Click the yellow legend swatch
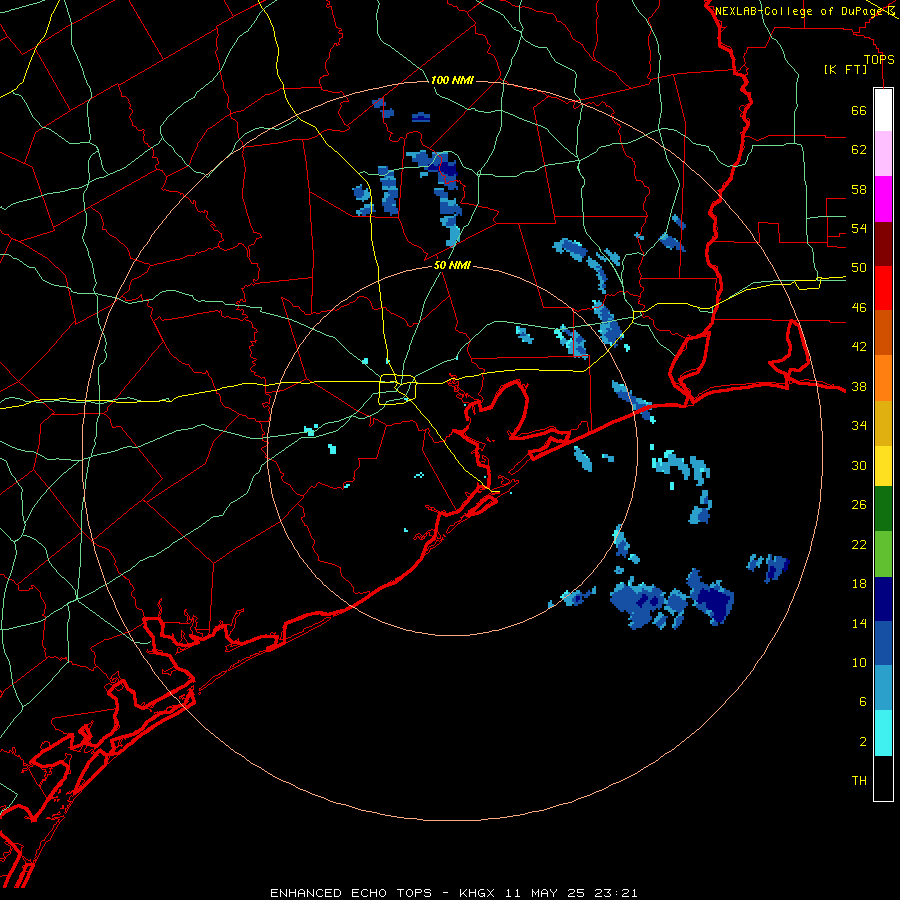This screenshot has width=900, height=900. point(883,466)
